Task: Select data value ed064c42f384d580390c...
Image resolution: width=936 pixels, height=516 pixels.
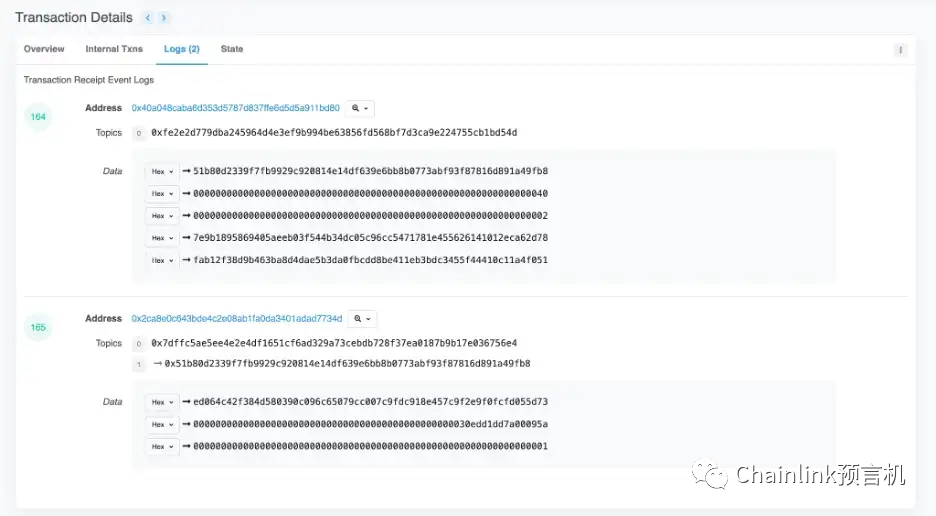Action: [370, 402]
